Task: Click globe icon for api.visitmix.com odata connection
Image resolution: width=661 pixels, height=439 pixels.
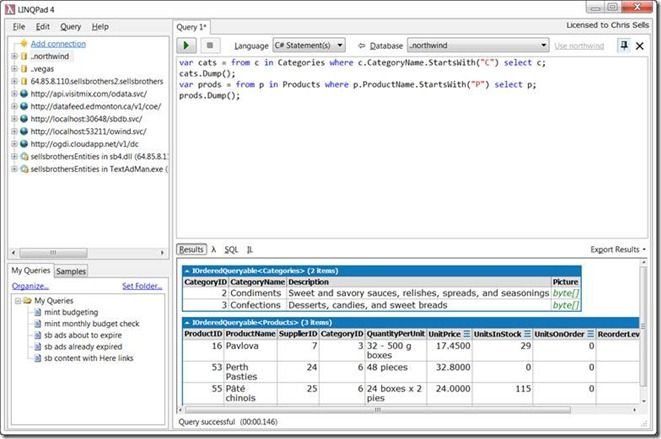Action: pos(24,94)
